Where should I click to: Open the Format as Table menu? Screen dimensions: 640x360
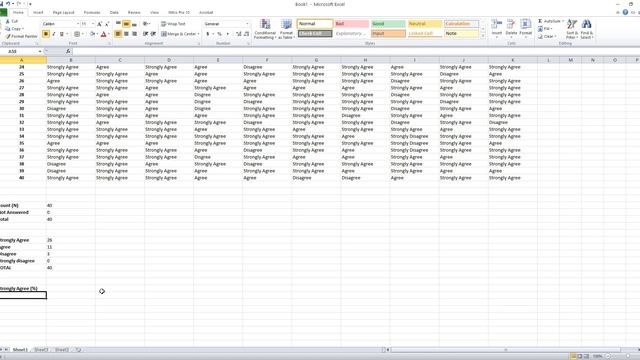(x=286, y=29)
